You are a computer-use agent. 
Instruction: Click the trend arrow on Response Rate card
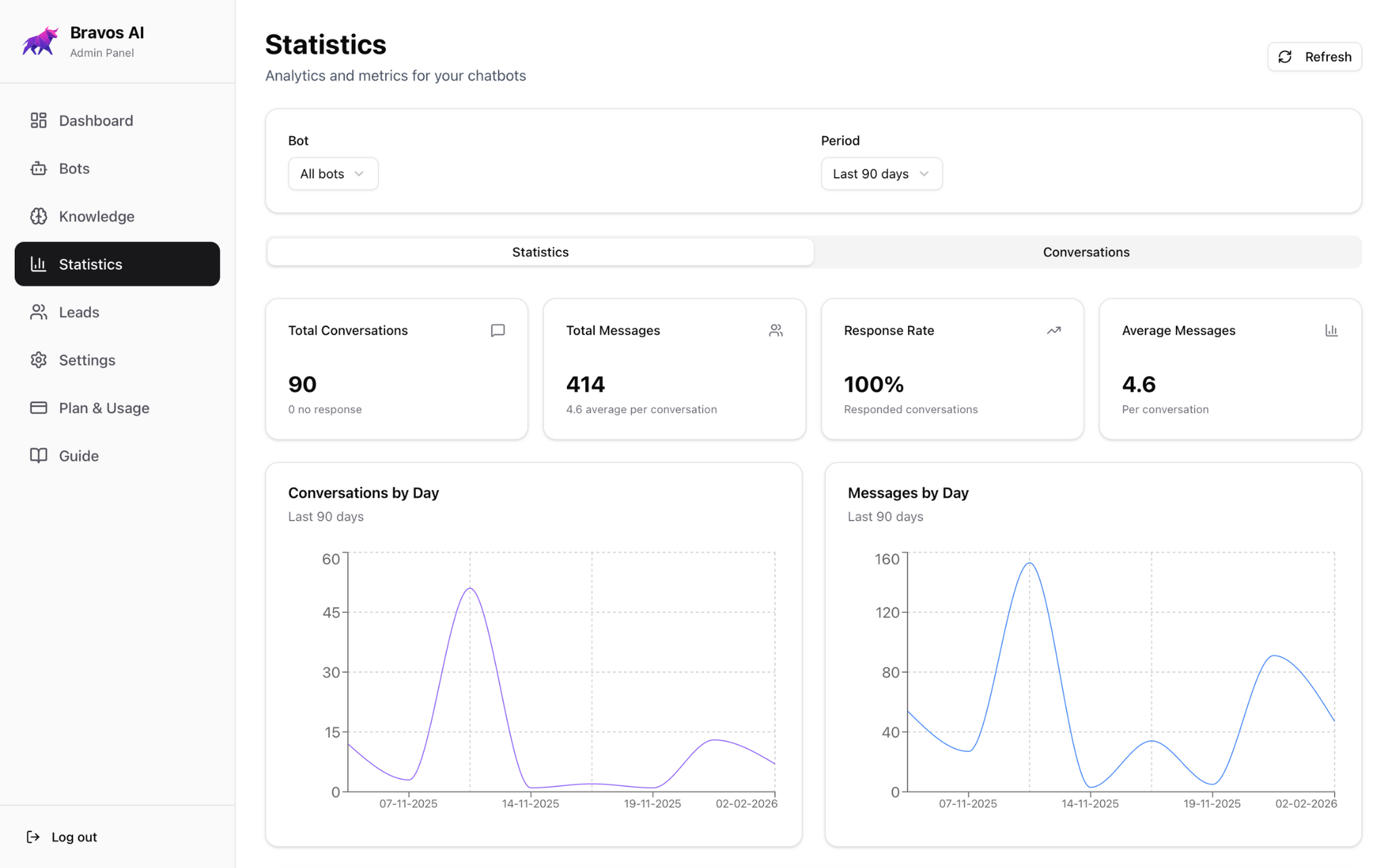(1053, 330)
